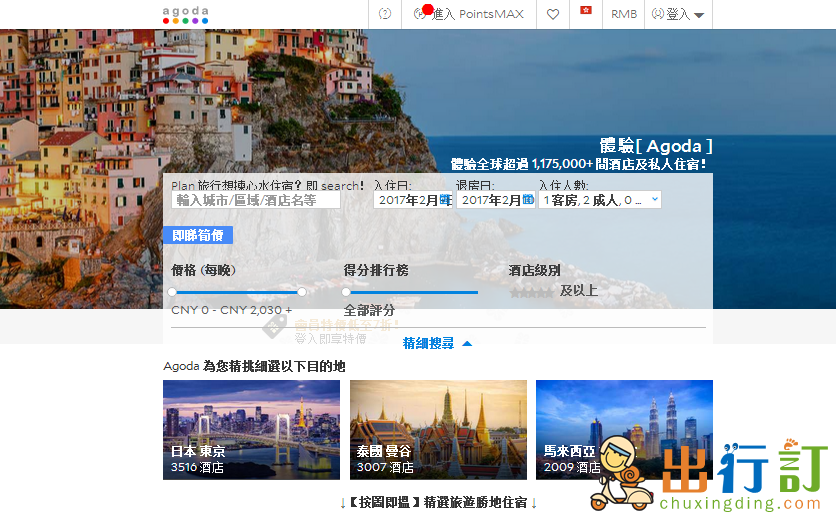Open the RMB currency selector

pyautogui.click(x=624, y=14)
